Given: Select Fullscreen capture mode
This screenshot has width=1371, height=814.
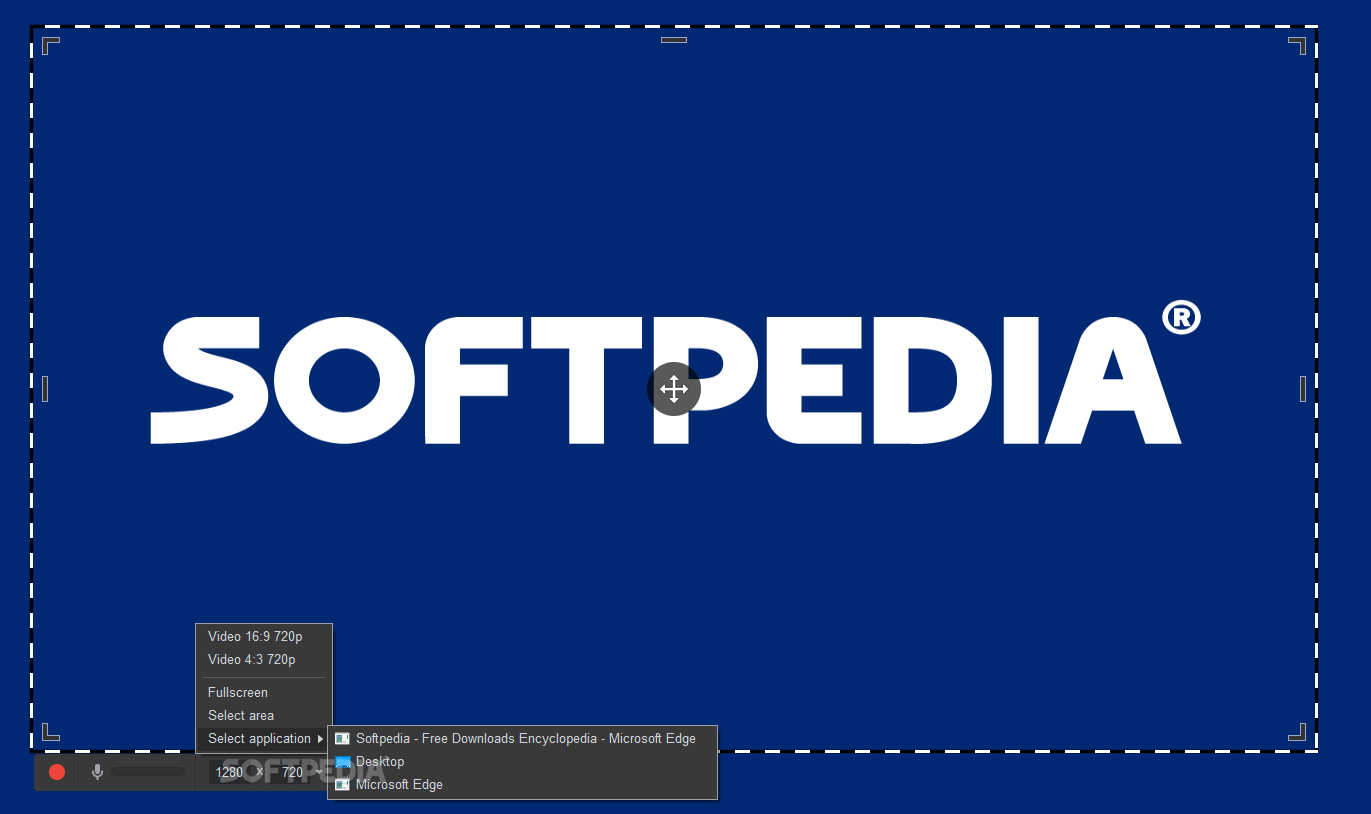Looking at the screenshot, I should [x=264, y=692].
